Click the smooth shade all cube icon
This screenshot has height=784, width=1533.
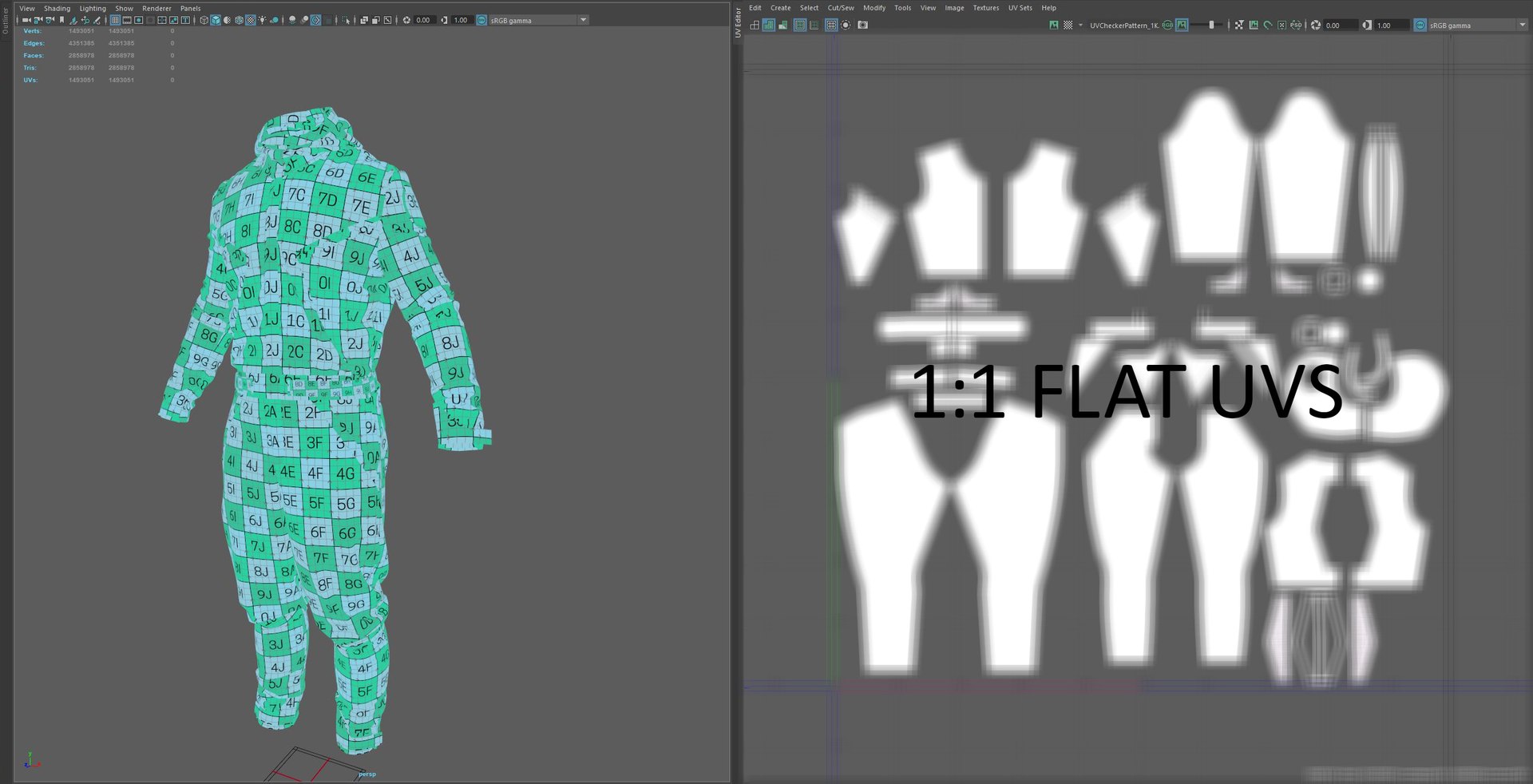pyautogui.click(x=216, y=20)
